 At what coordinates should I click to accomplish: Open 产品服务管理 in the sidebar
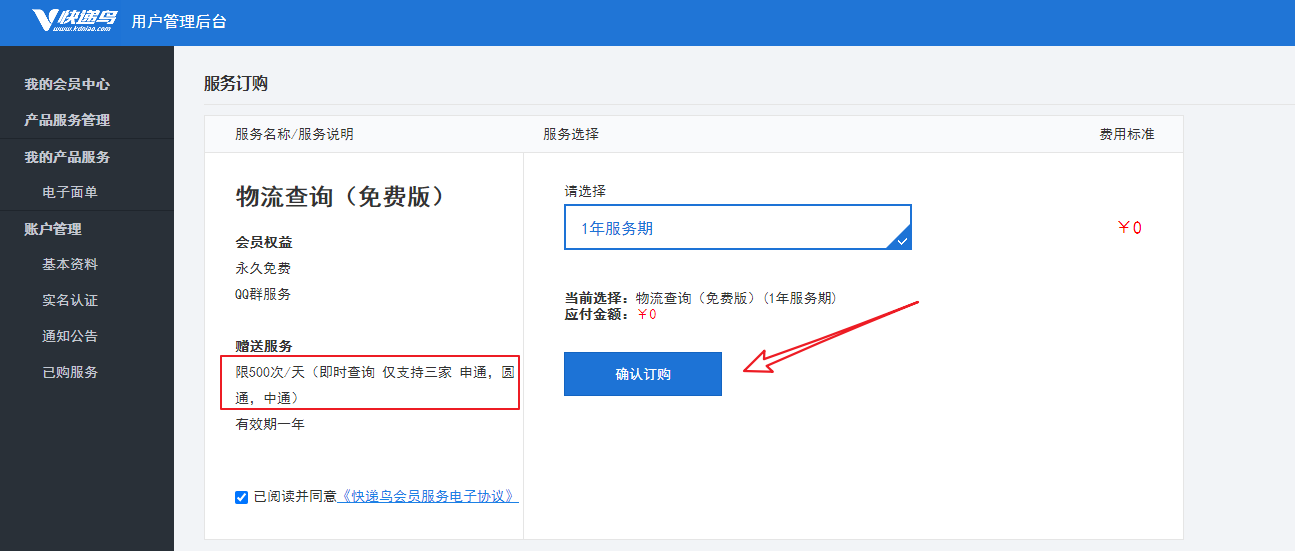pyautogui.click(x=67, y=120)
